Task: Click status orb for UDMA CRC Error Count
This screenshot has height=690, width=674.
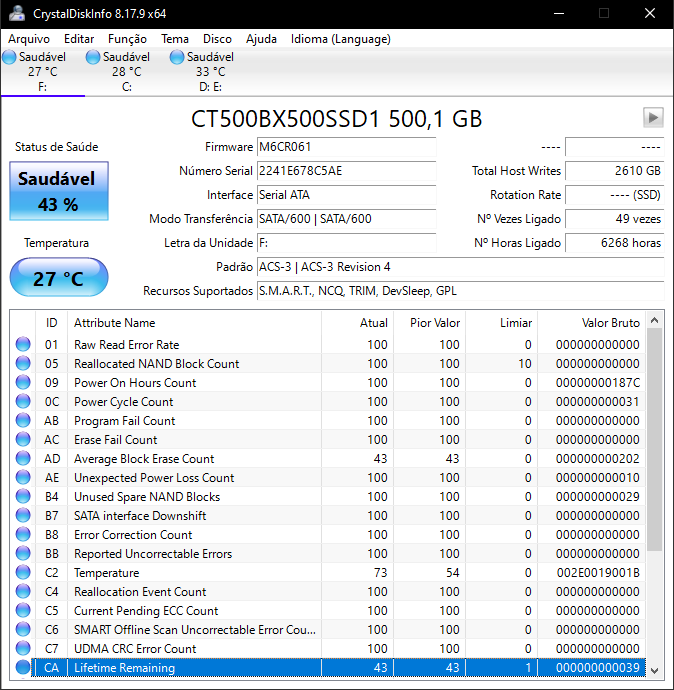Action: [23, 648]
